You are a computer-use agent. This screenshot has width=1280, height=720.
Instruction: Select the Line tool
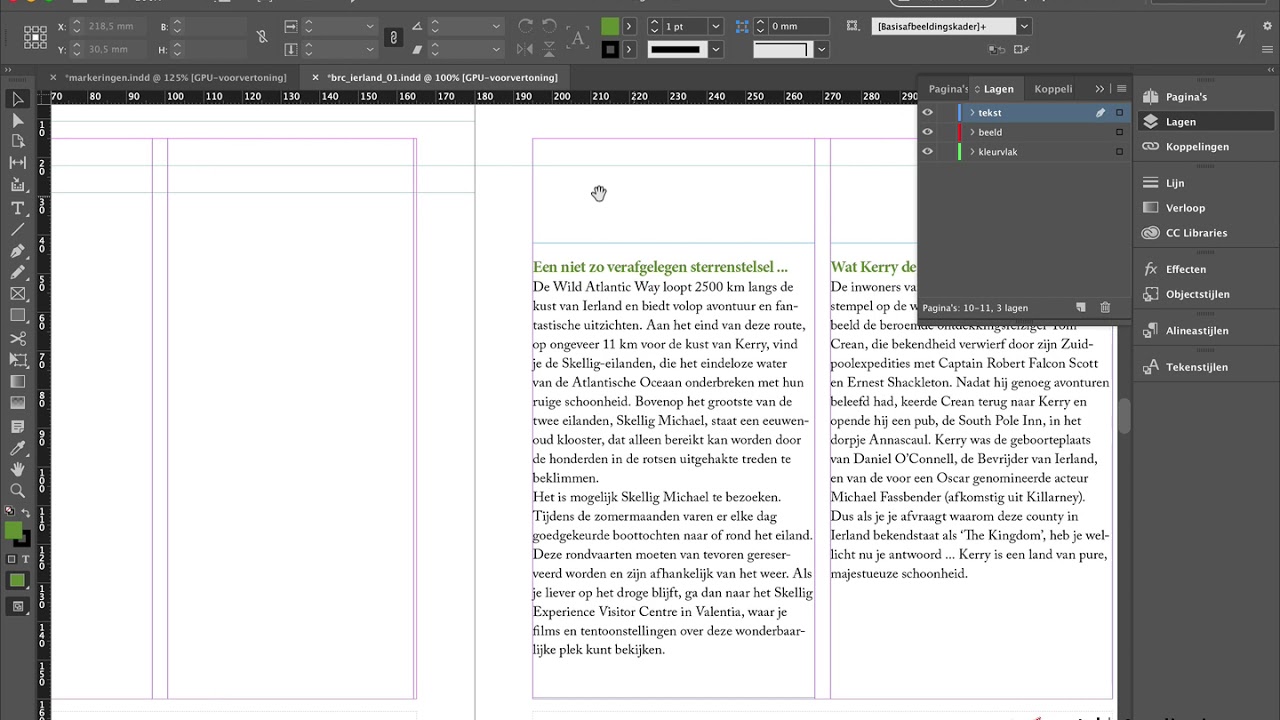[x=17, y=229]
